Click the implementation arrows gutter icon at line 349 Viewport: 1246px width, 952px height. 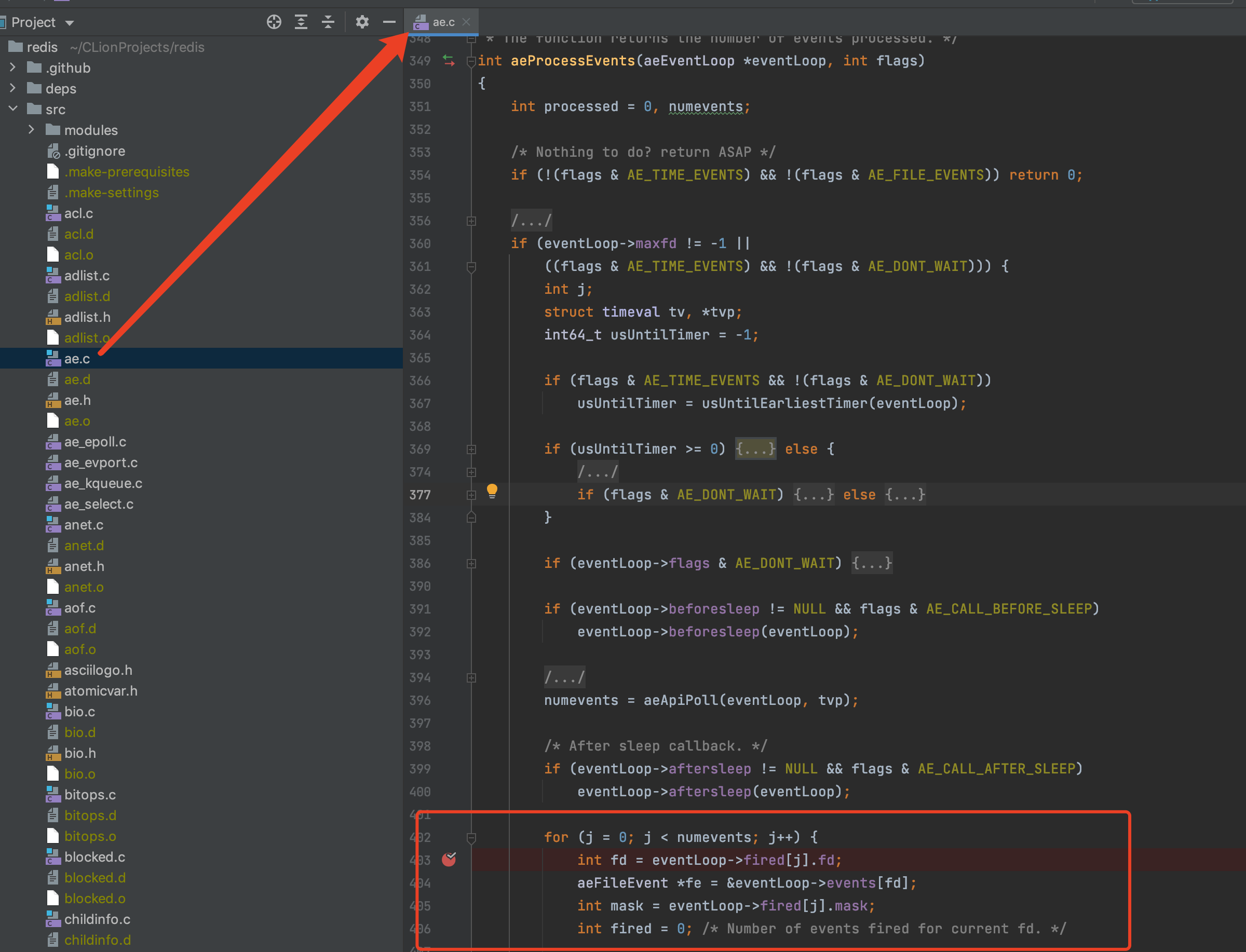click(449, 61)
